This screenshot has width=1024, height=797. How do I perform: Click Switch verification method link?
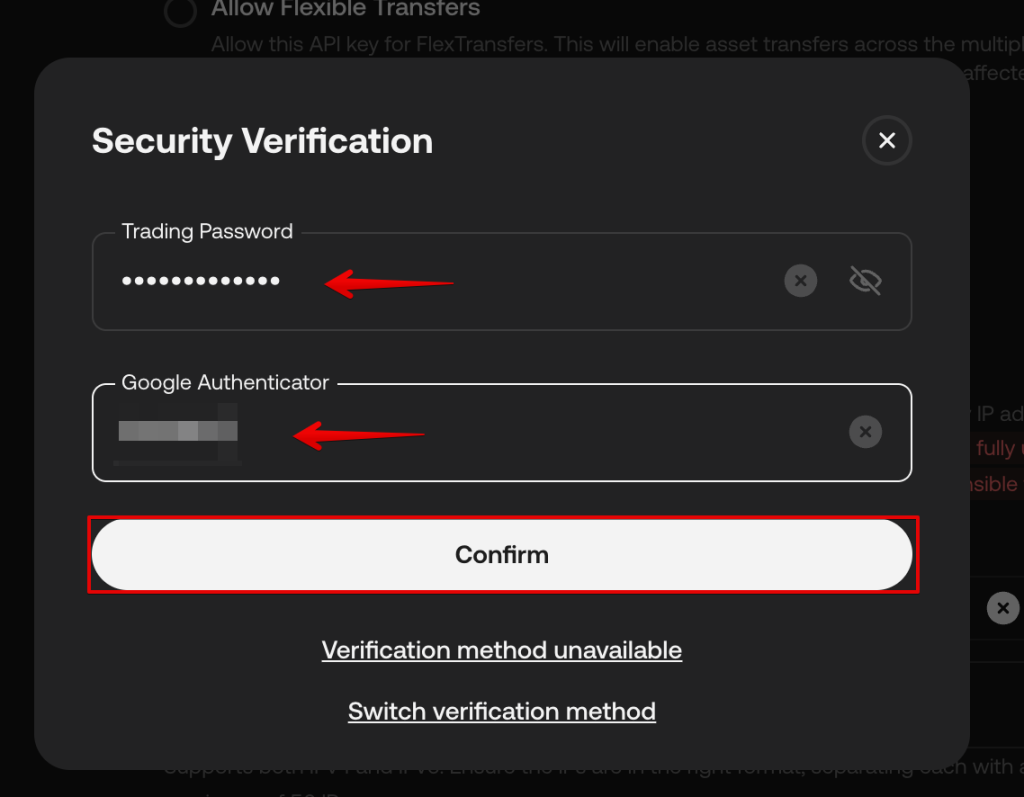point(502,711)
